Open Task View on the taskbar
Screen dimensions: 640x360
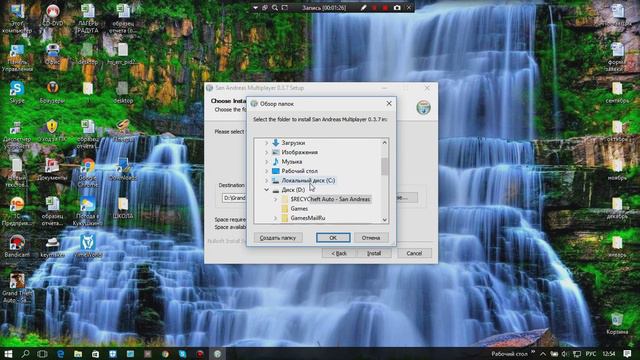tap(42, 353)
